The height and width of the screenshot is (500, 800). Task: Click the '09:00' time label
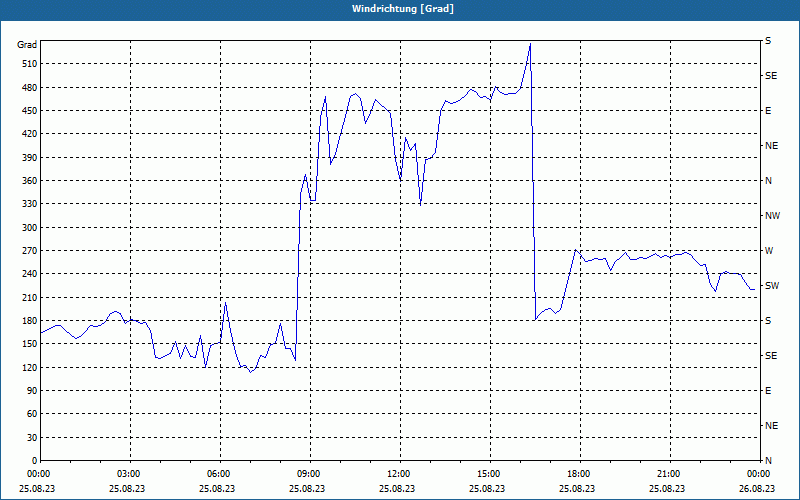(x=308, y=473)
